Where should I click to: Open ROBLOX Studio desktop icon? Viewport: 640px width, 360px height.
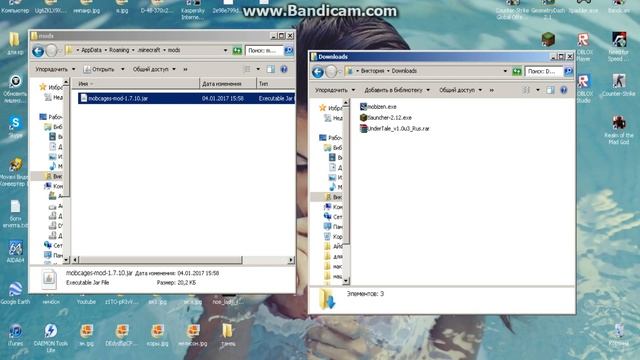point(584,88)
